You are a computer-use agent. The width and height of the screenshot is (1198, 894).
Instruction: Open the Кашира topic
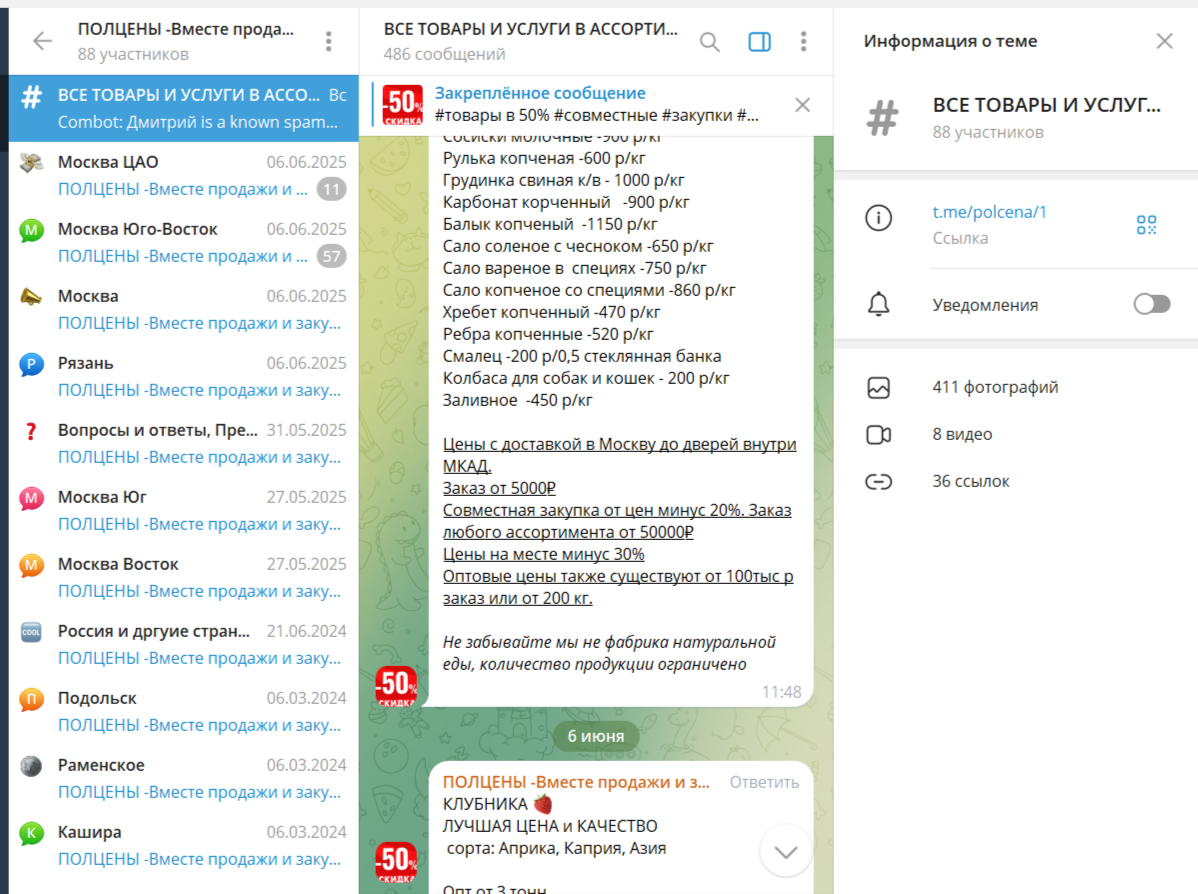tap(183, 846)
